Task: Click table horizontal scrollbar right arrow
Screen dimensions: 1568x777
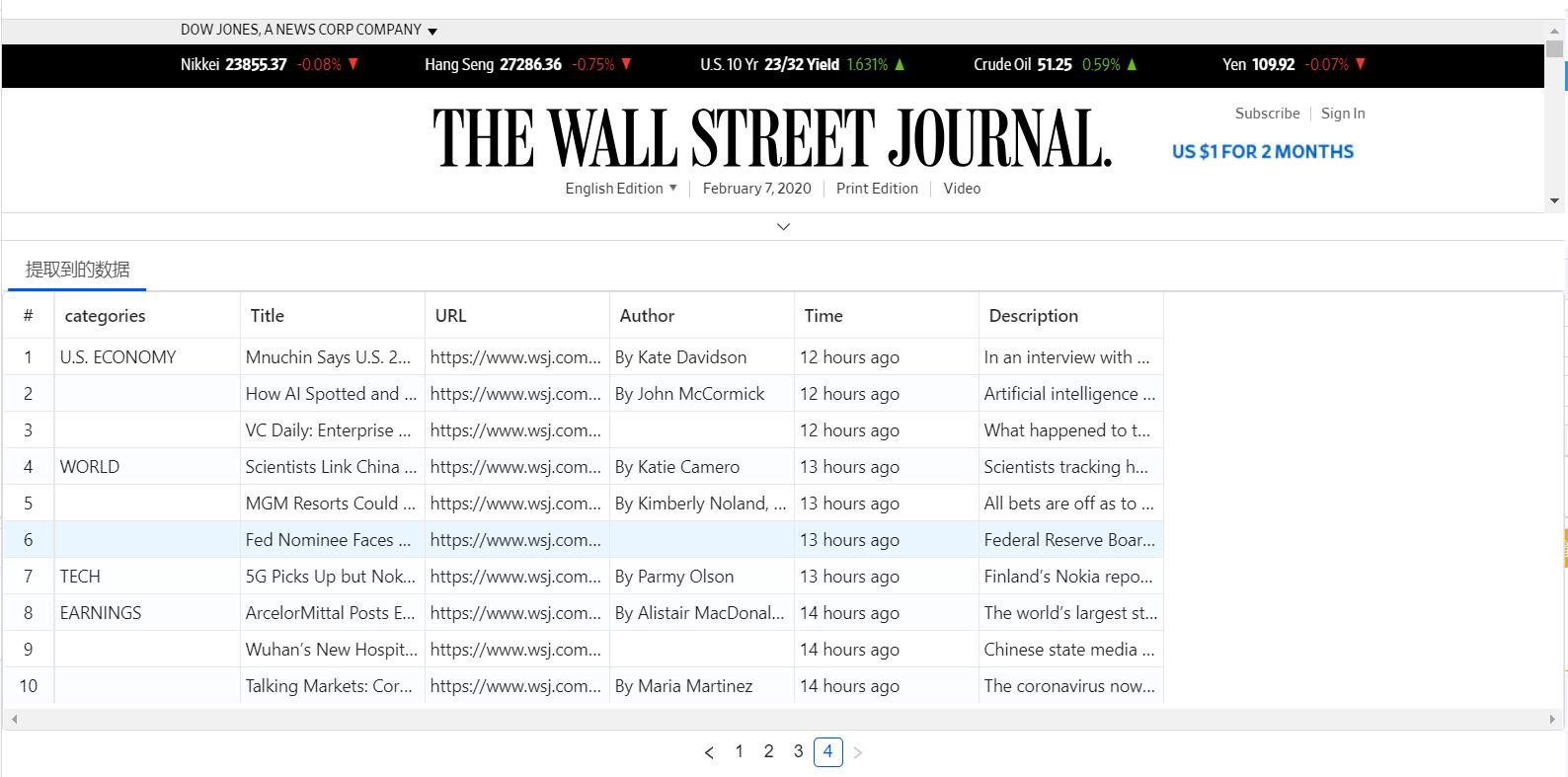Action: (x=1552, y=720)
